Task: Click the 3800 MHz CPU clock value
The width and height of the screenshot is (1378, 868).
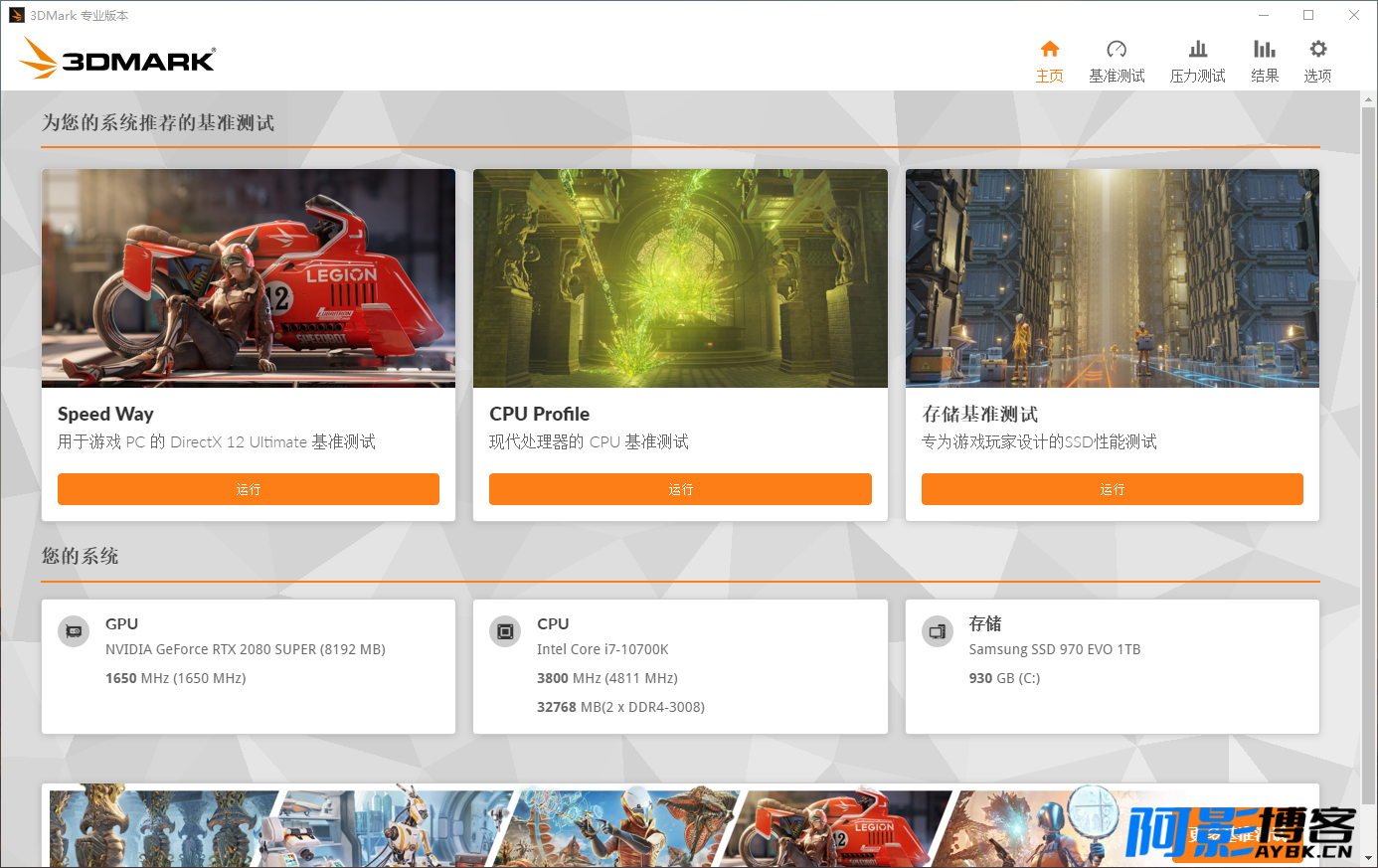Action: [607, 678]
